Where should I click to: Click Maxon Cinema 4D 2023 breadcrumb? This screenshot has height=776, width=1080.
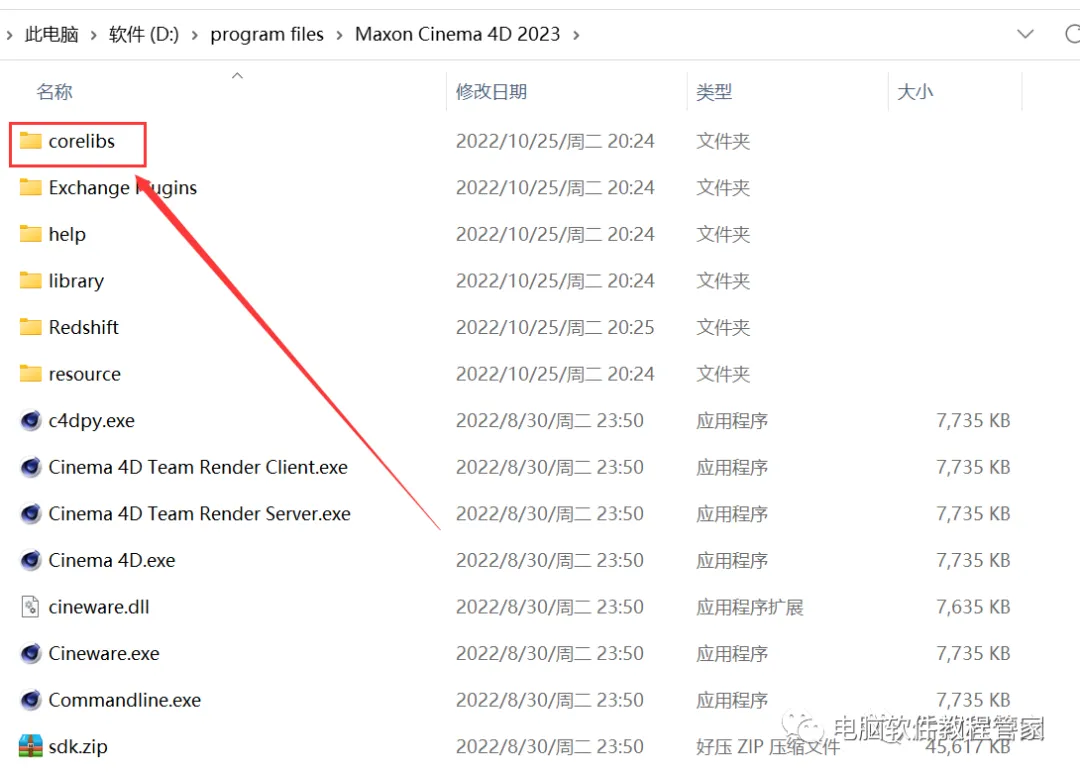pyautogui.click(x=457, y=34)
